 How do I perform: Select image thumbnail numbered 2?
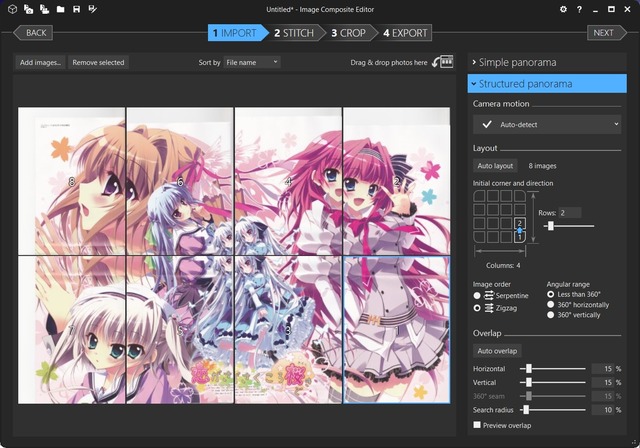tap(397, 182)
